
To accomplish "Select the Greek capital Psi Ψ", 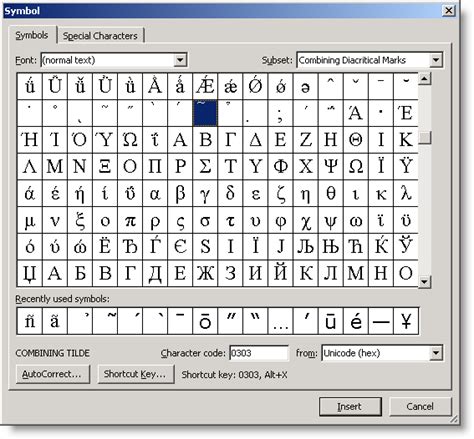I will tap(331, 166).
